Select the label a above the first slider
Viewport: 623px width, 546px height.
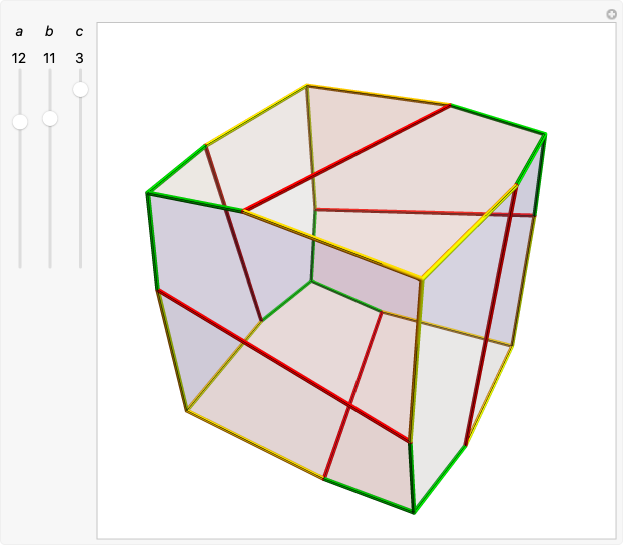click(19, 32)
